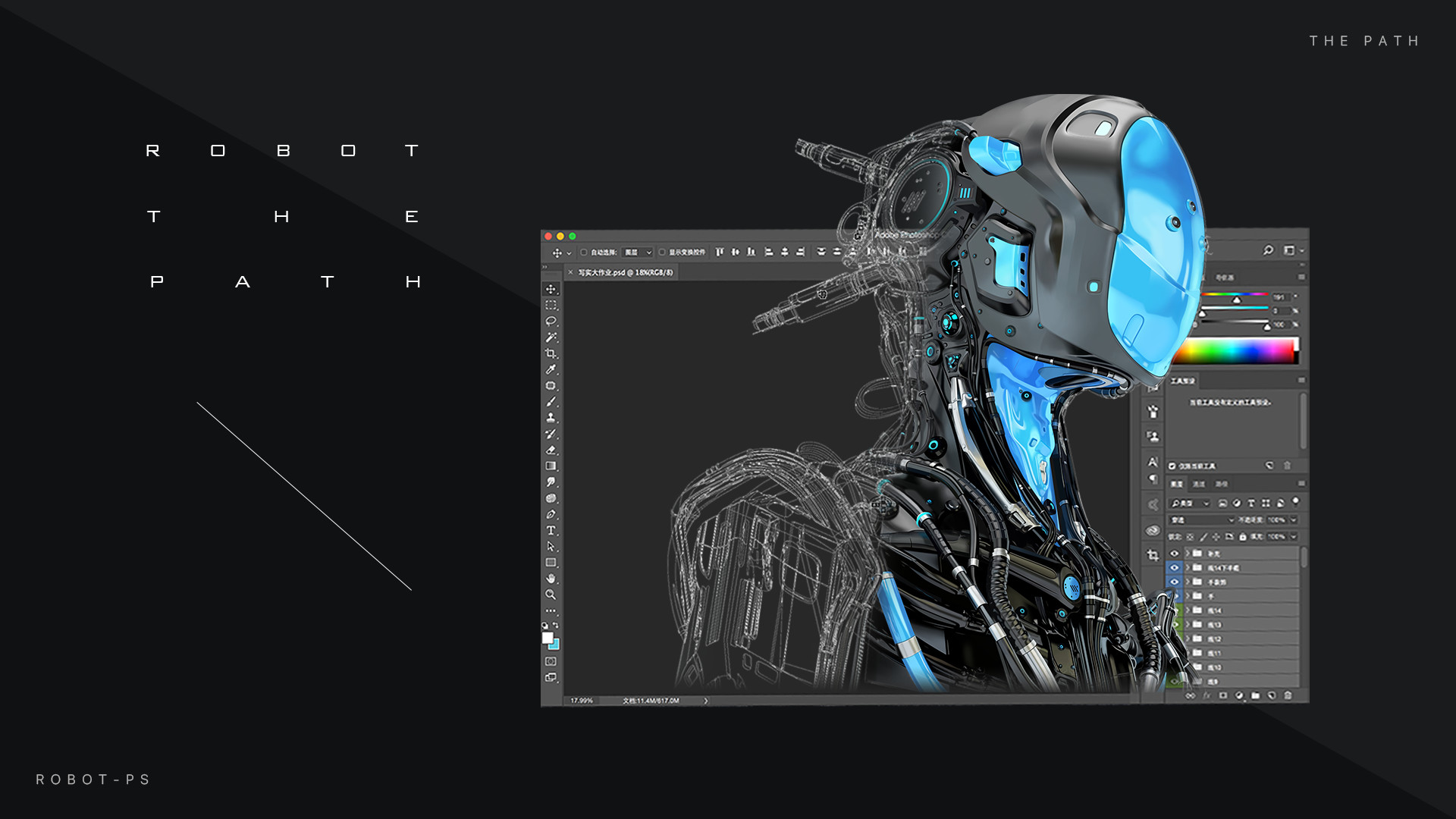Click the new group folder icon in Layers footer

point(1256,695)
